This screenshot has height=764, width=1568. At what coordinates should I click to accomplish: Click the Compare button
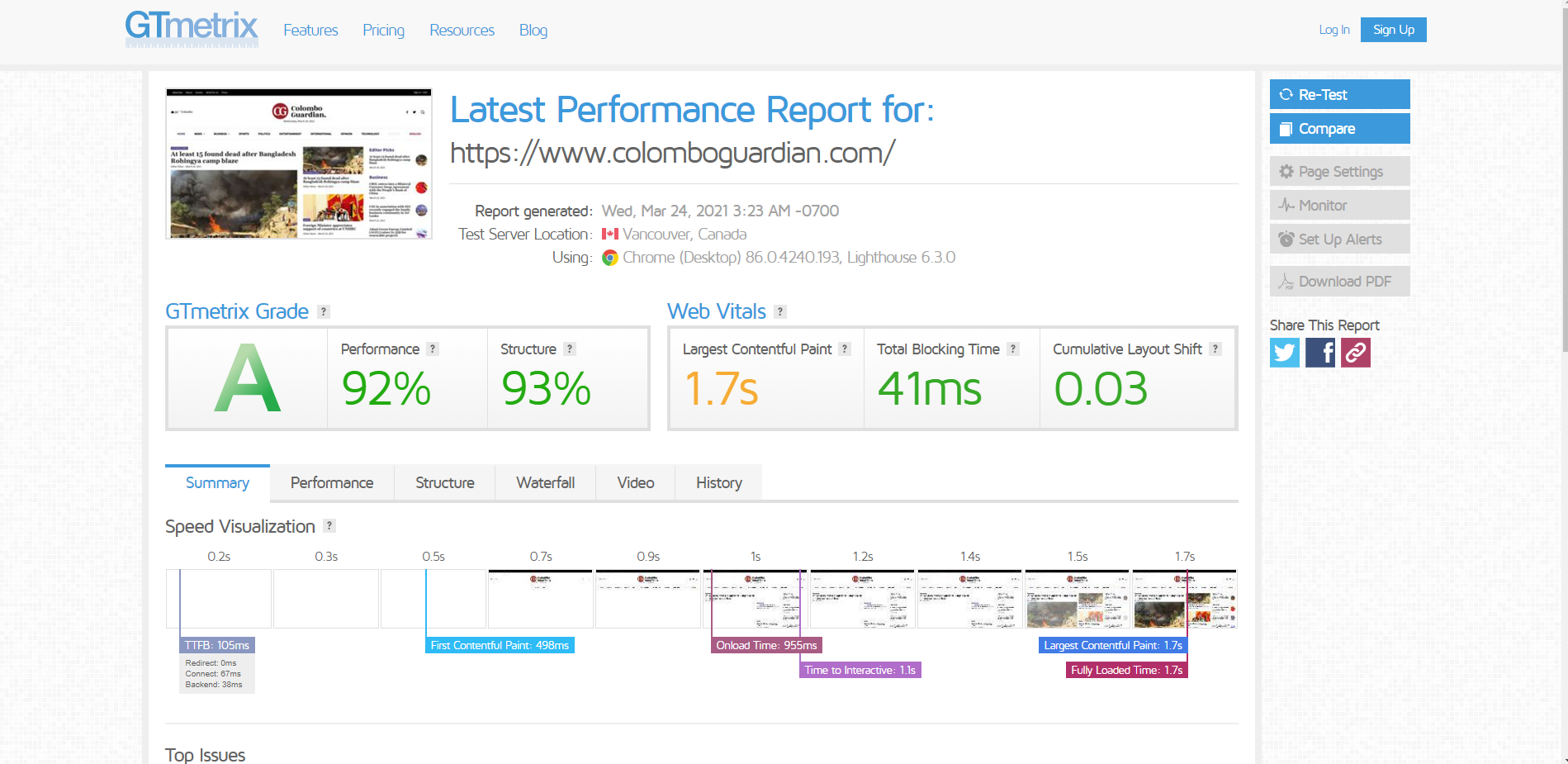click(1339, 128)
